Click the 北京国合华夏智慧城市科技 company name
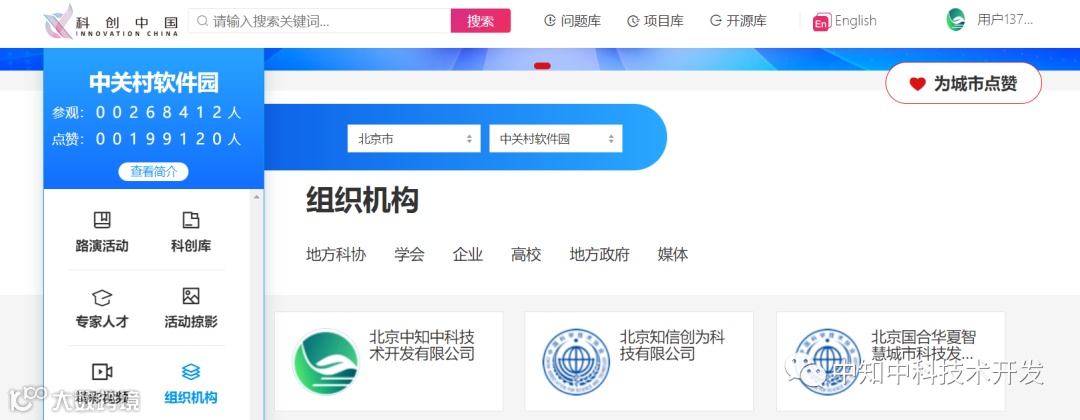 924,346
